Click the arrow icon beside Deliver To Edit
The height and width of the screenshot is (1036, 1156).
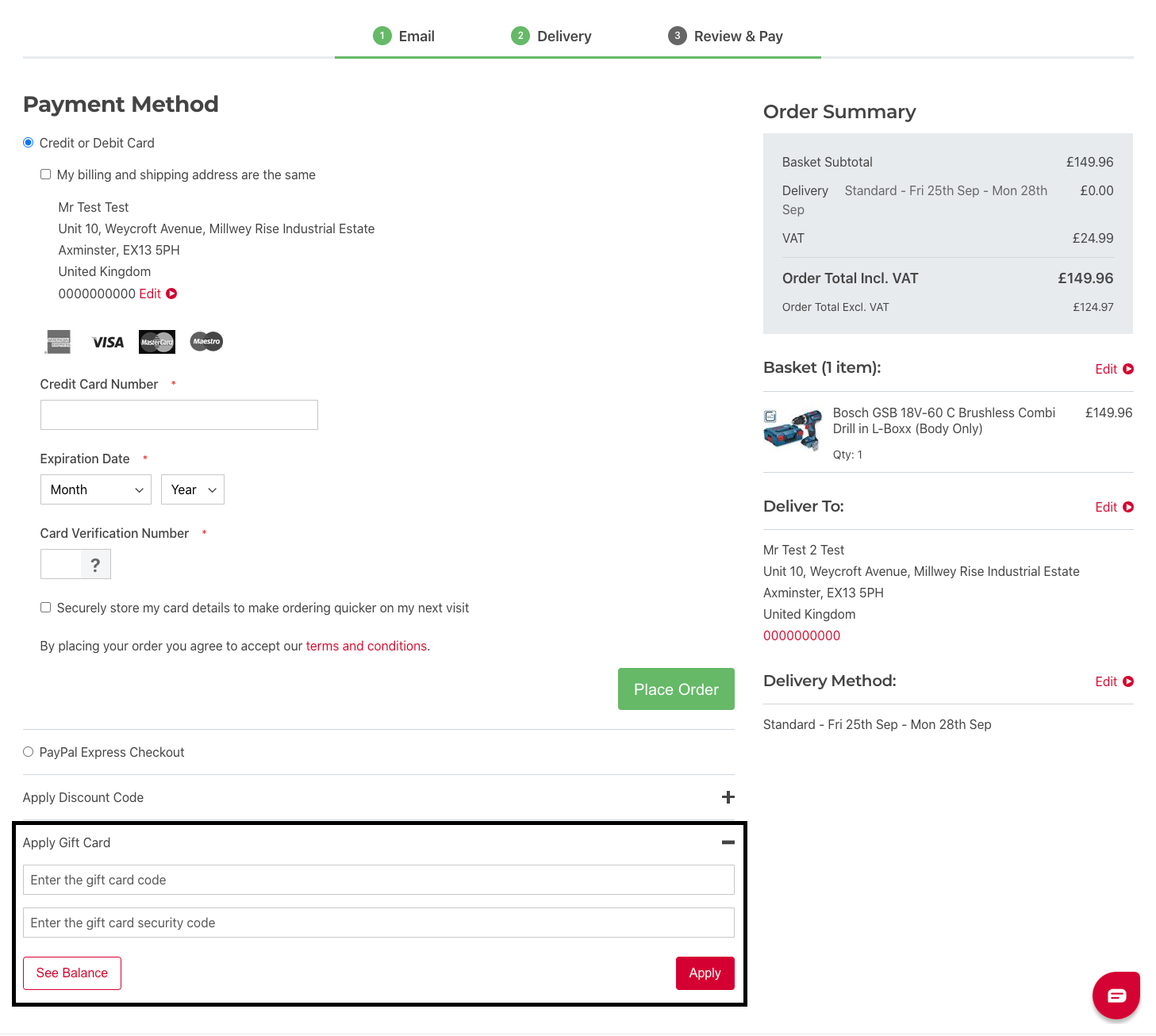point(1128,507)
